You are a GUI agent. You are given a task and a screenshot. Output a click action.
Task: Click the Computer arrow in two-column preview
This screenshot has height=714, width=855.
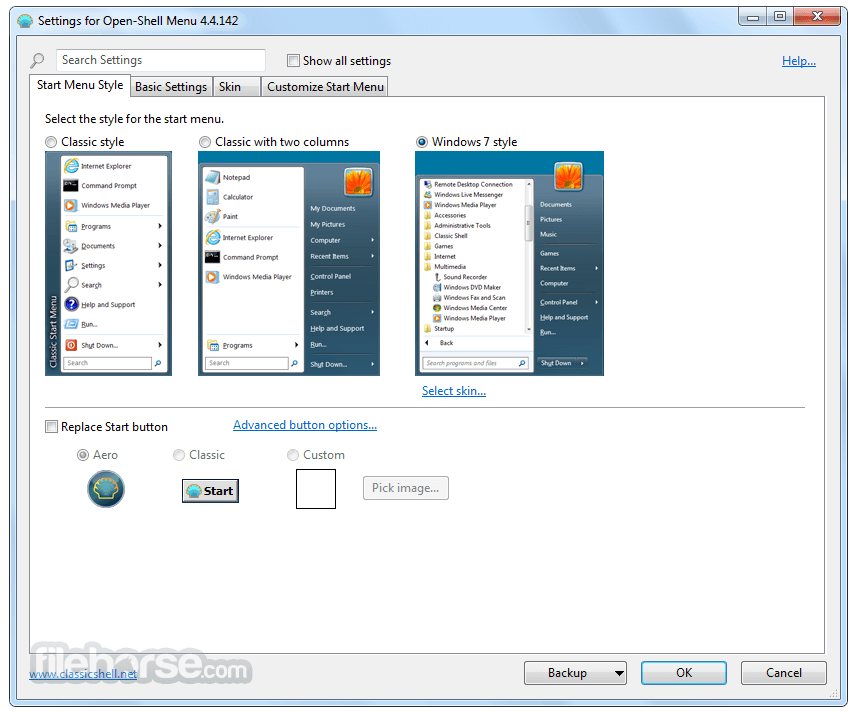pos(372,240)
